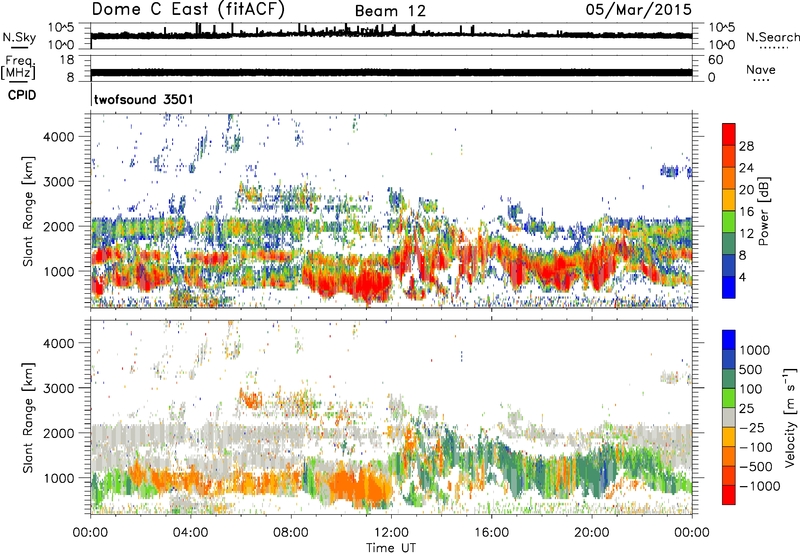800x554 pixels.
Task: Click the '04:00' time axis label
Action: 190,533
